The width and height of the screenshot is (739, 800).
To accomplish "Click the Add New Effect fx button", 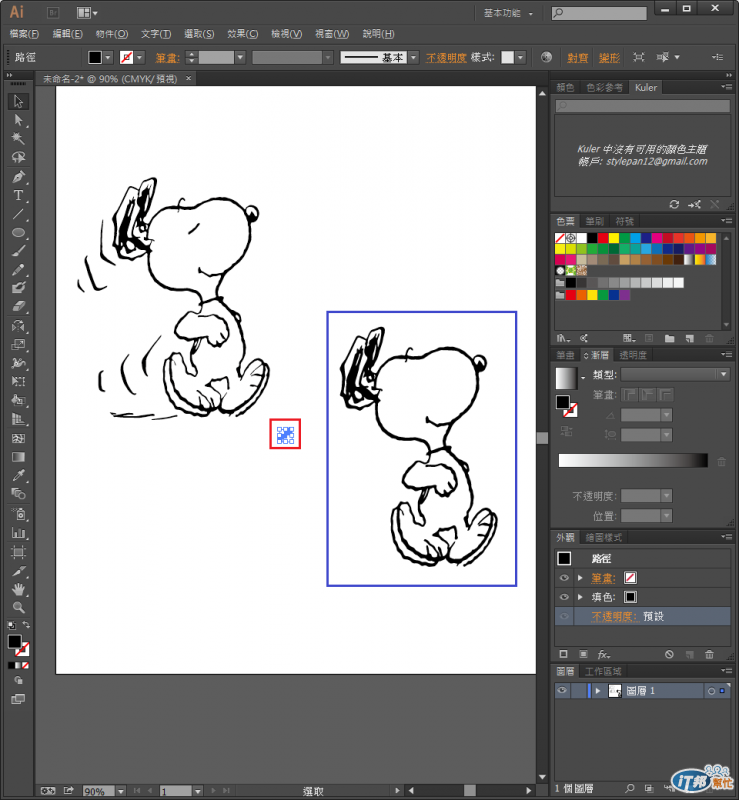I will click(x=604, y=654).
